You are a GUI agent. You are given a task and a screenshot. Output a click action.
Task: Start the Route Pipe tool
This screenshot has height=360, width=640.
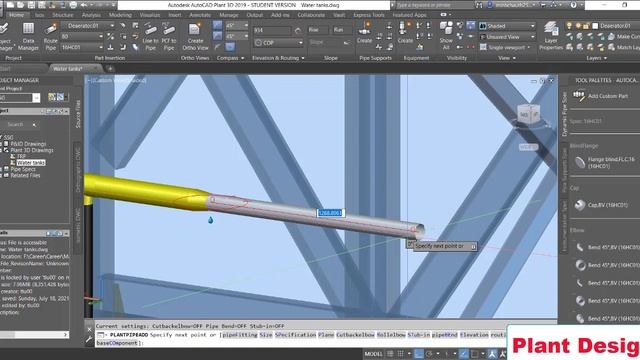coord(50,37)
